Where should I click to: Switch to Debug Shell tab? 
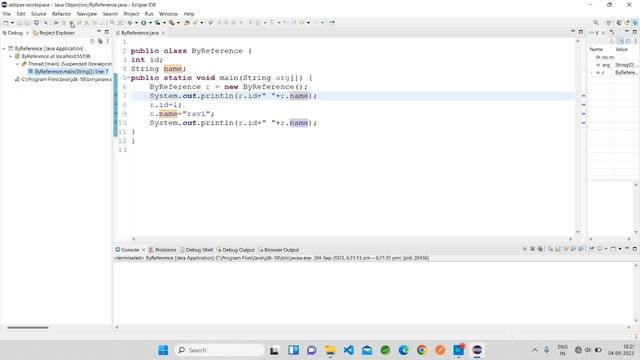click(x=196, y=250)
